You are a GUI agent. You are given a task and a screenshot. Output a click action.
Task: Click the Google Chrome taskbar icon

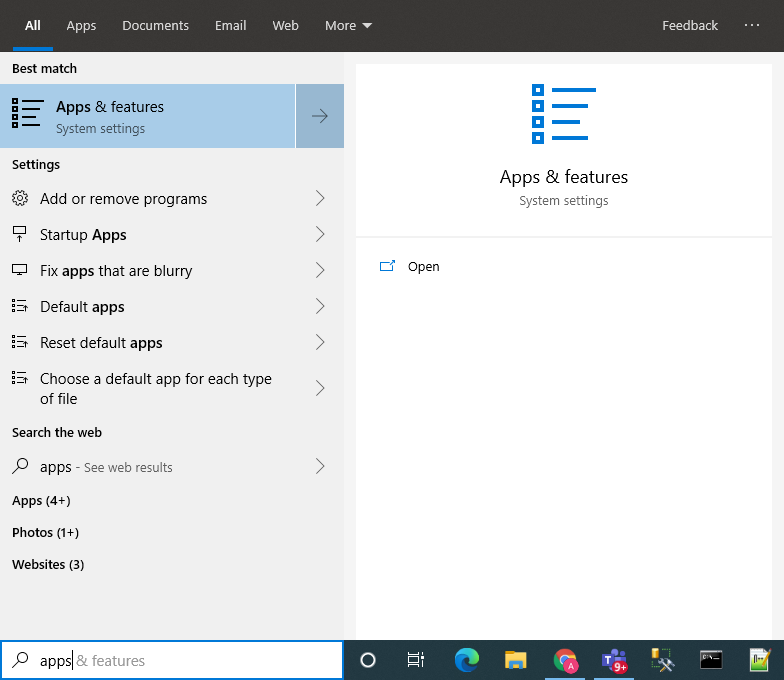[x=565, y=660]
